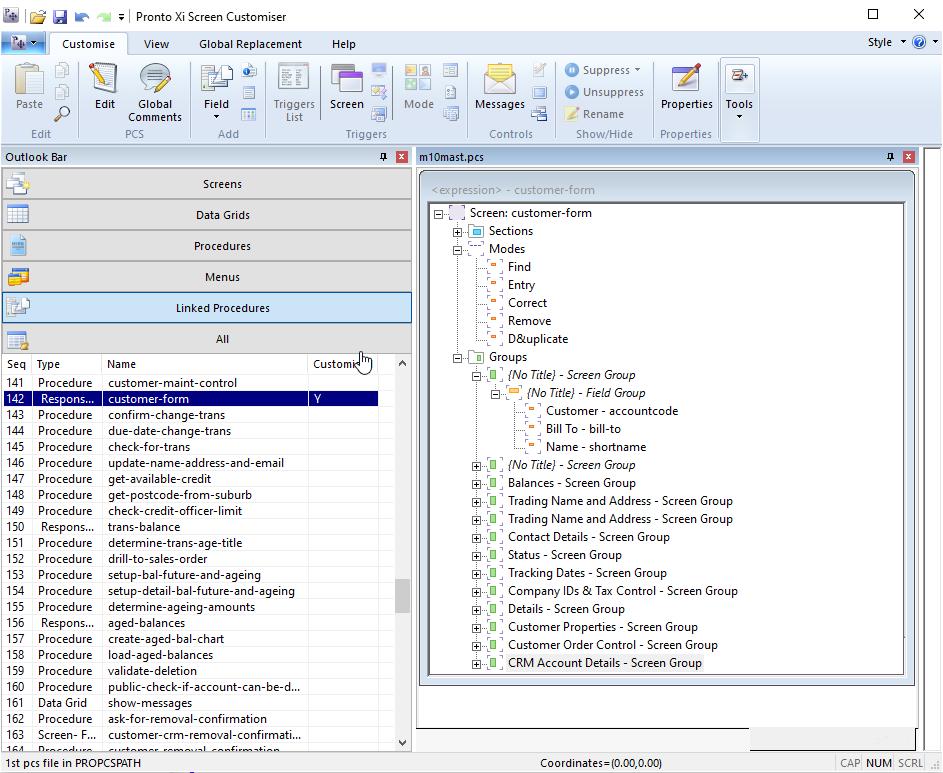Image resolution: width=943 pixels, height=773 pixels.
Task: Pin the Outlook Bar panel
Action: click(x=384, y=157)
